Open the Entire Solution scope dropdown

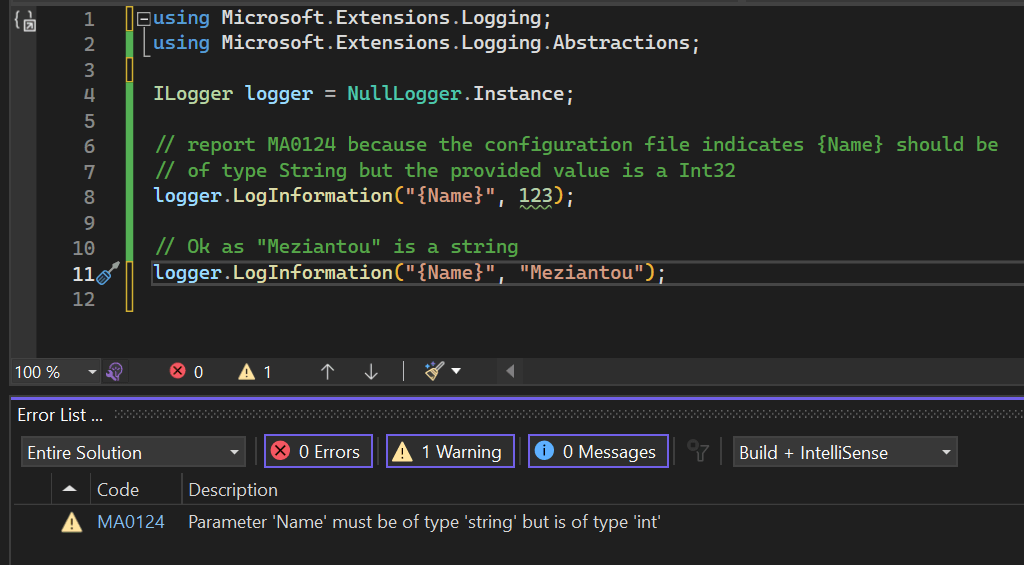pos(133,452)
